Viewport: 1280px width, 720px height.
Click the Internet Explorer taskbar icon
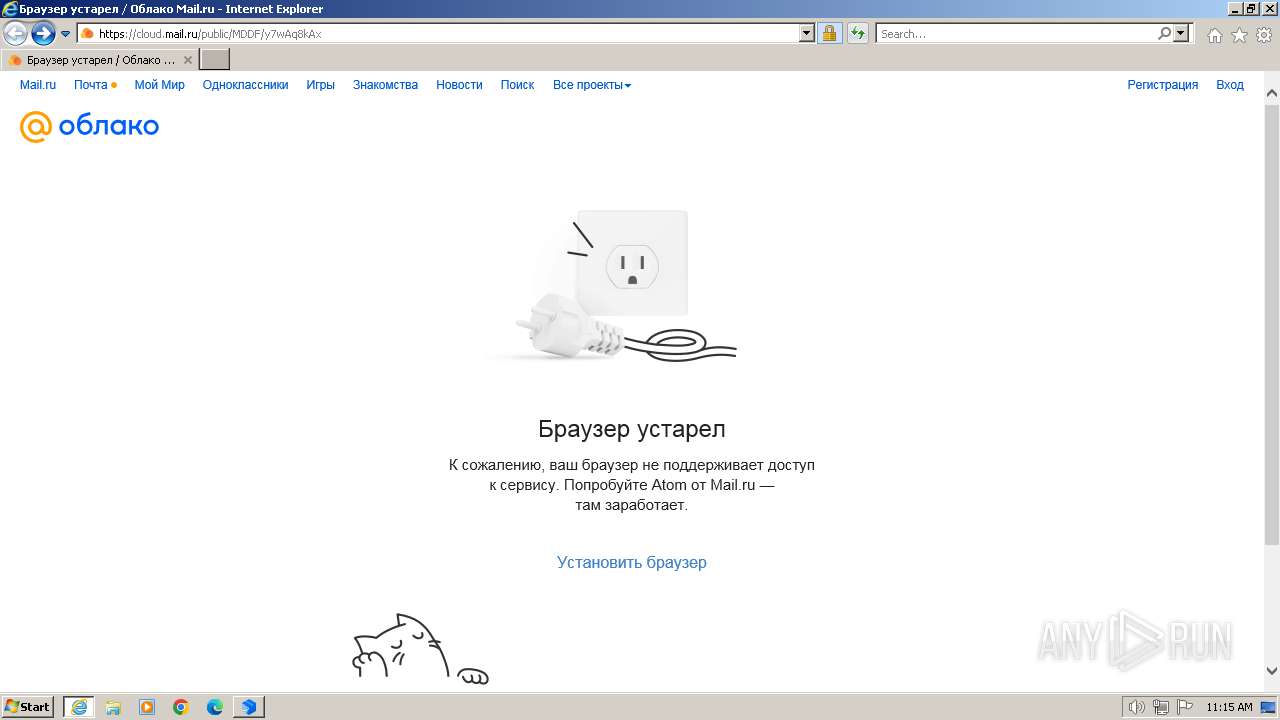click(x=78, y=707)
